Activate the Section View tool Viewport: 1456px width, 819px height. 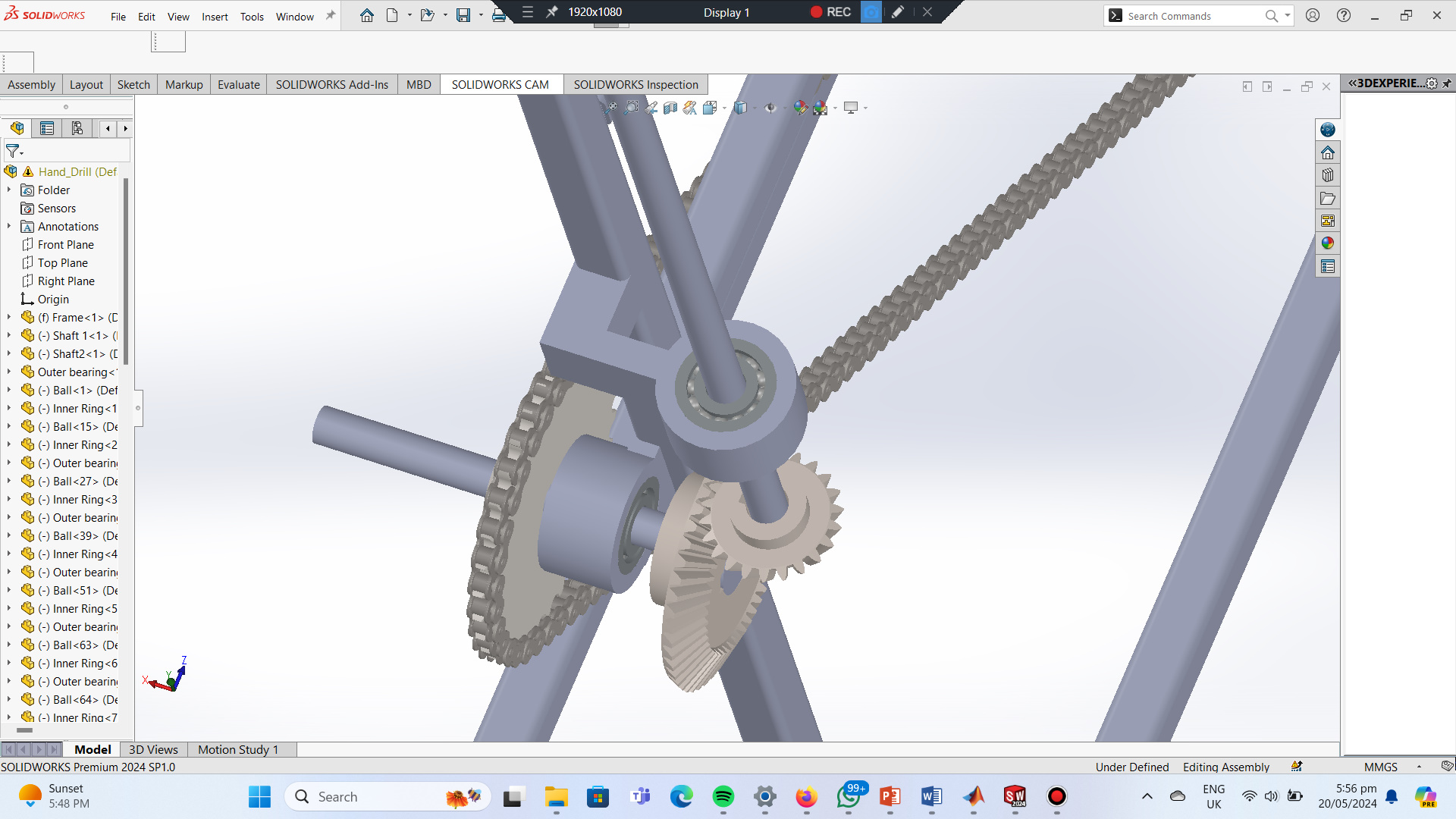click(670, 108)
